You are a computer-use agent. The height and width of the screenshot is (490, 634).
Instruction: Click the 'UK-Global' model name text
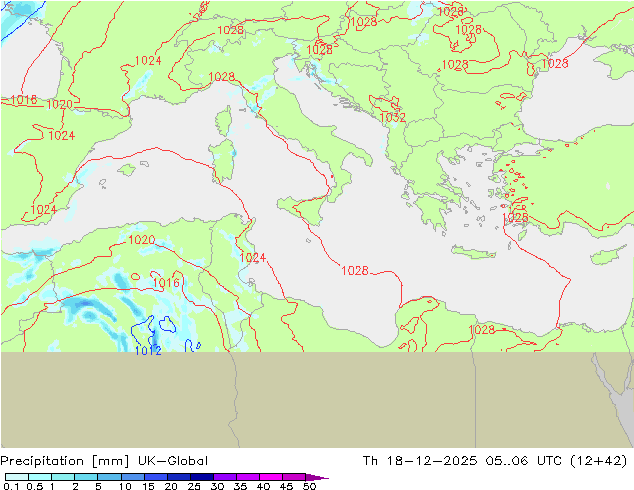(173, 461)
